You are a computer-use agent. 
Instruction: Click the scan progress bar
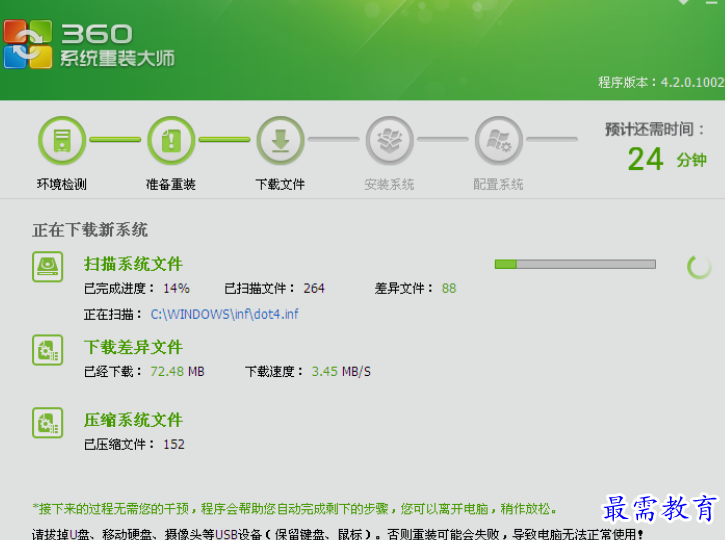(x=575, y=264)
